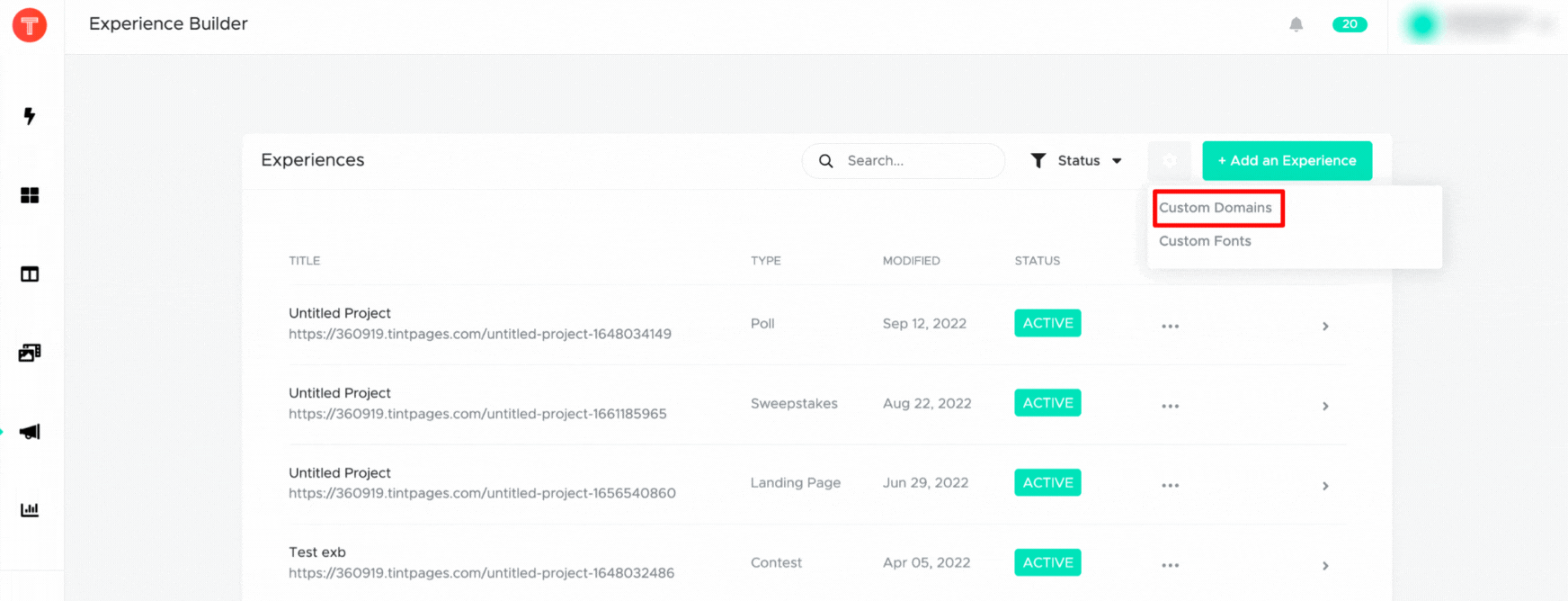Click the Poll type cell
Image resolution: width=1568 pixels, height=601 pixels.
[762, 324]
